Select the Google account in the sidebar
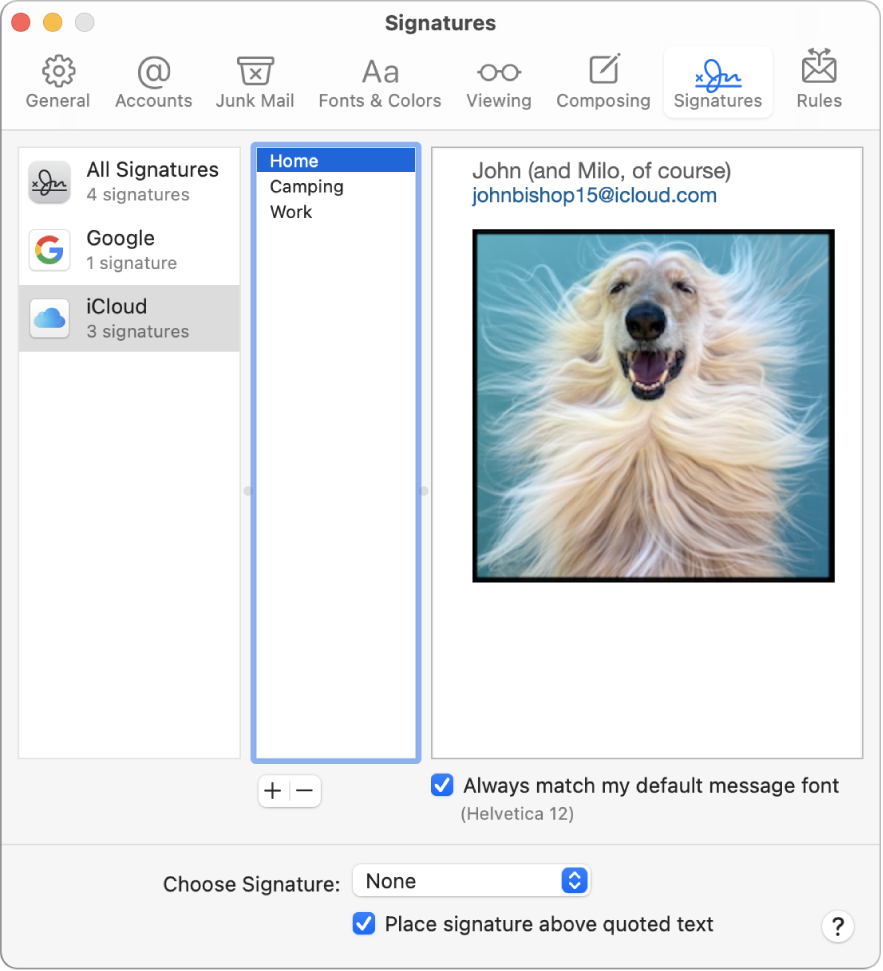 tap(120, 250)
